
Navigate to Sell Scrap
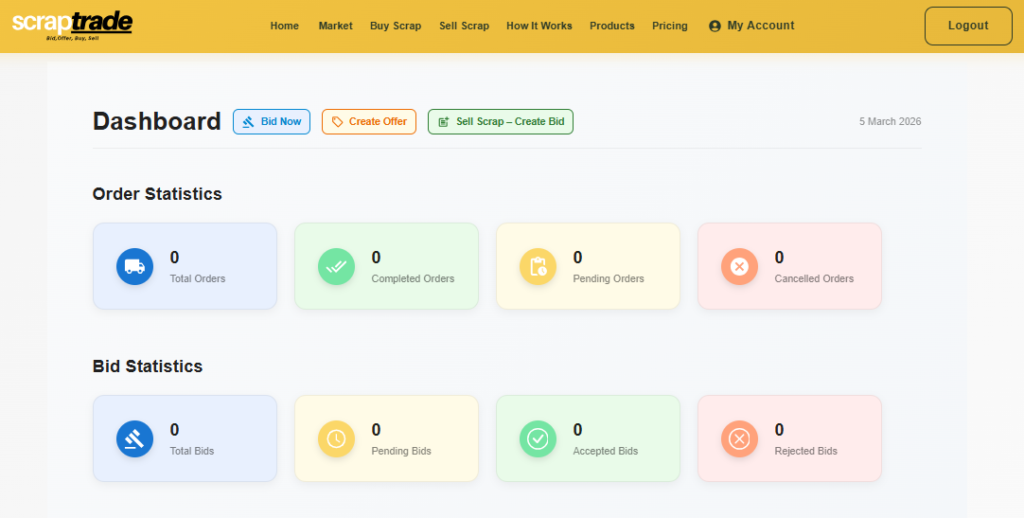coord(464,26)
